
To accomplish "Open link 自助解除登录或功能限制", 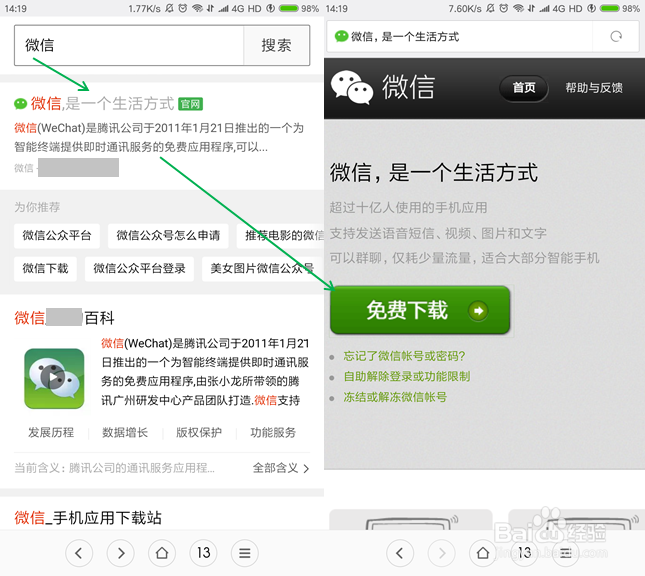I will (407, 376).
